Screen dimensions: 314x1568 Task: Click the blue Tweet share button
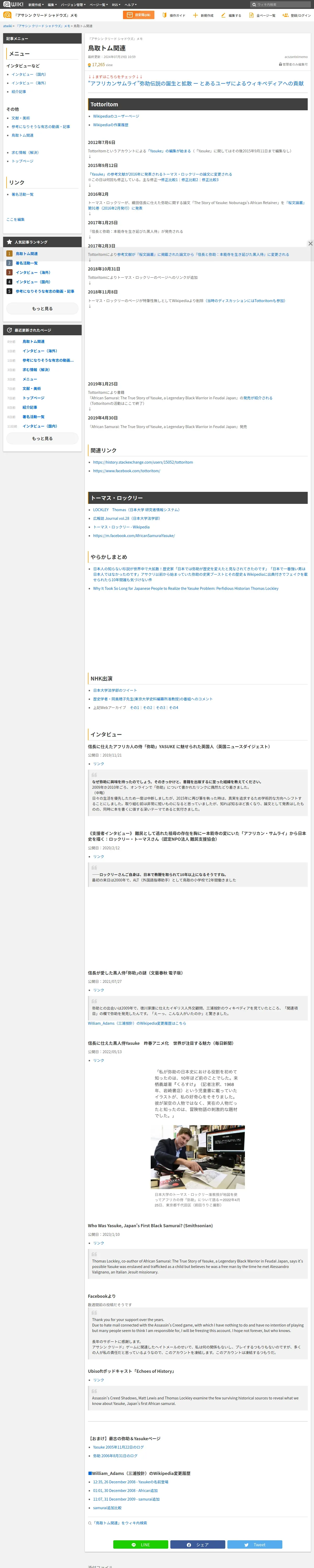(x=255, y=1545)
